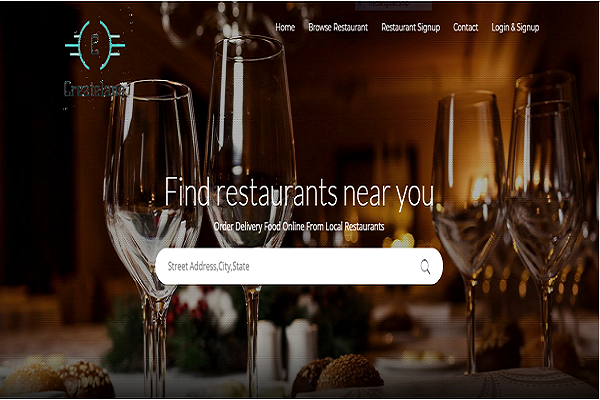
Task: Open the Contact page link
Action: coord(465,27)
